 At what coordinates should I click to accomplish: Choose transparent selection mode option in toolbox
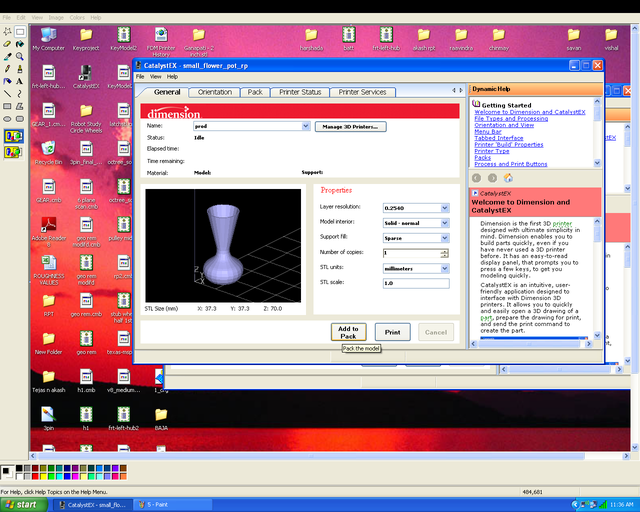click(x=13, y=152)
